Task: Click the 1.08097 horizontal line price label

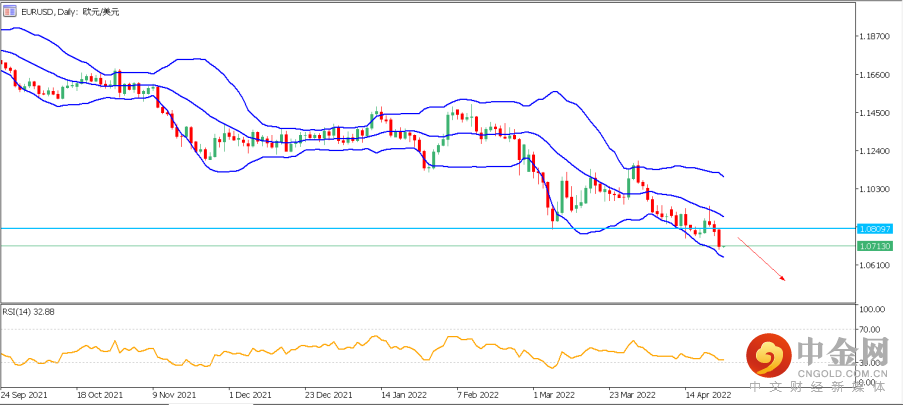Action: tap(875, 228)
